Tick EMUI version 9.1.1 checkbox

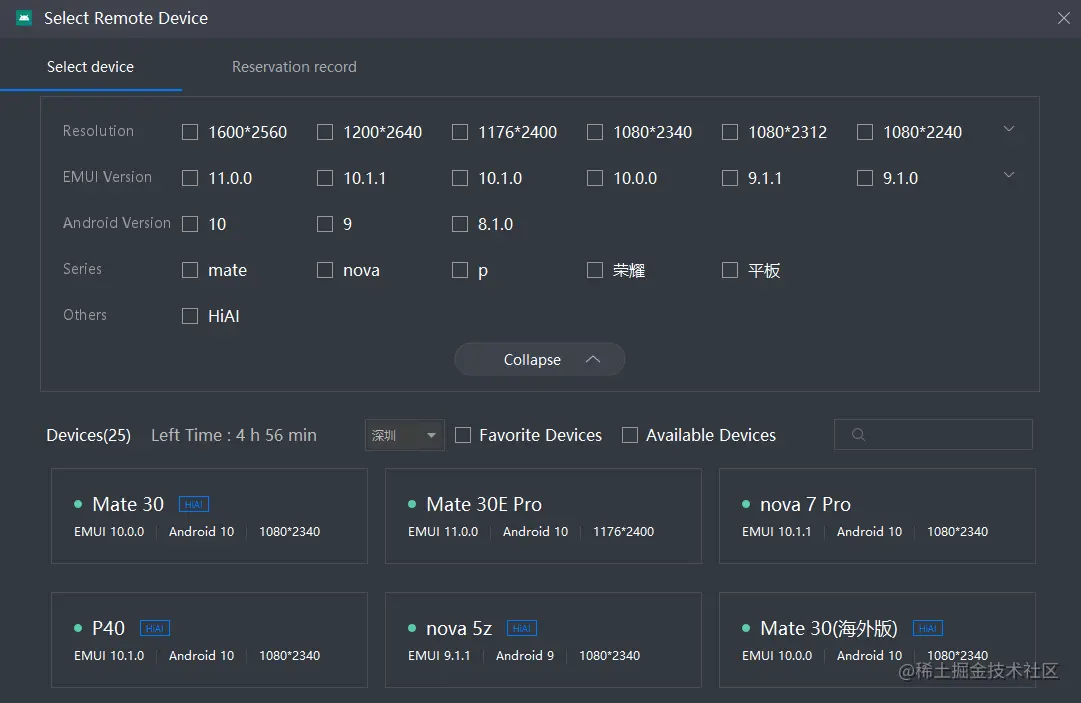730,179
